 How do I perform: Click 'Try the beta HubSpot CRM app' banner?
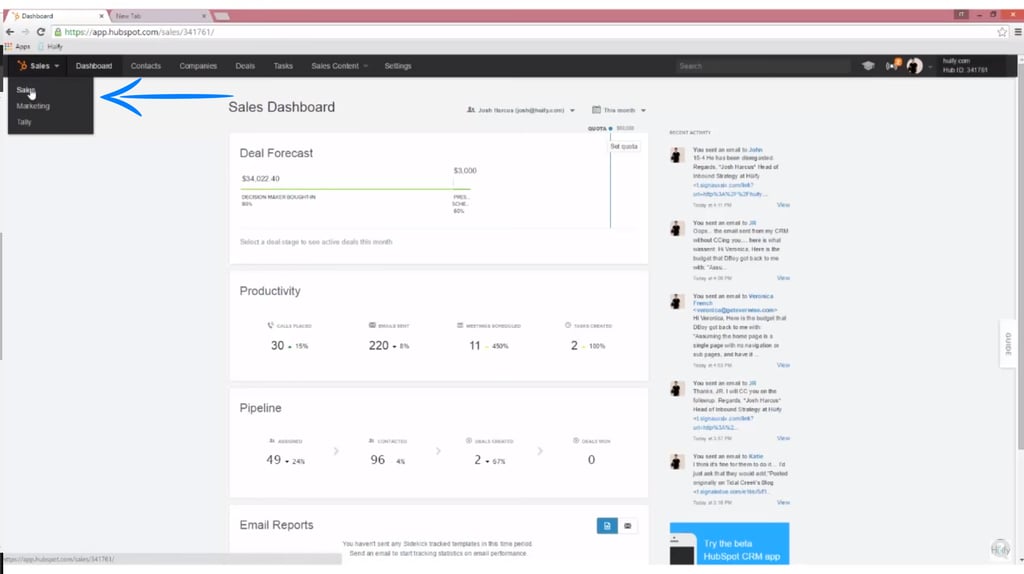(x=729, y=549)
